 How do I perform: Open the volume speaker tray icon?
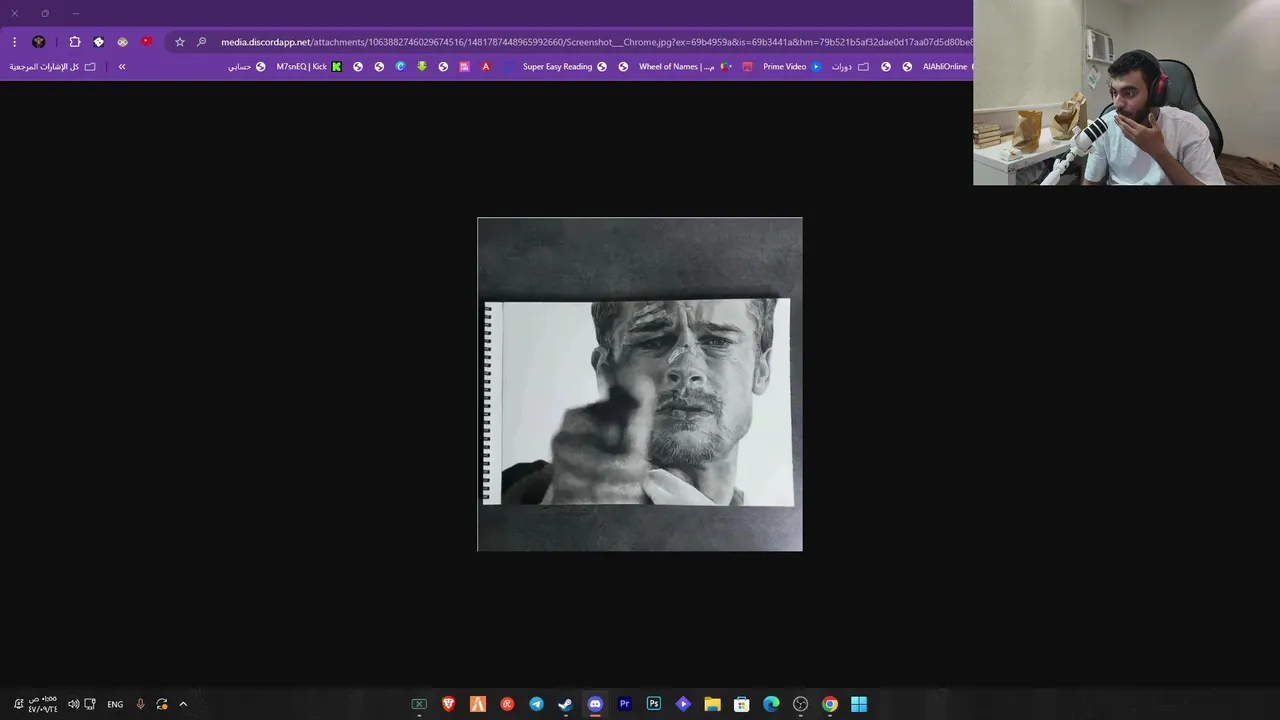[73, 704]
